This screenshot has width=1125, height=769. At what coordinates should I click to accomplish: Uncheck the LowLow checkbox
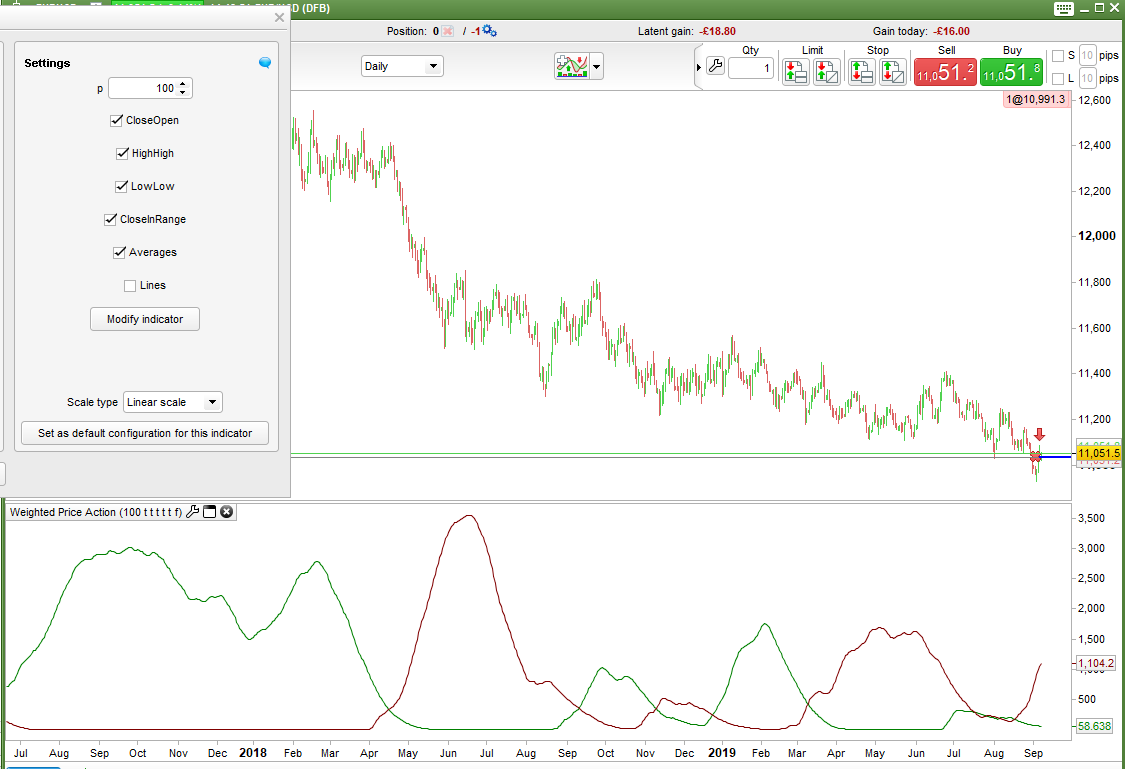(121, 187)
